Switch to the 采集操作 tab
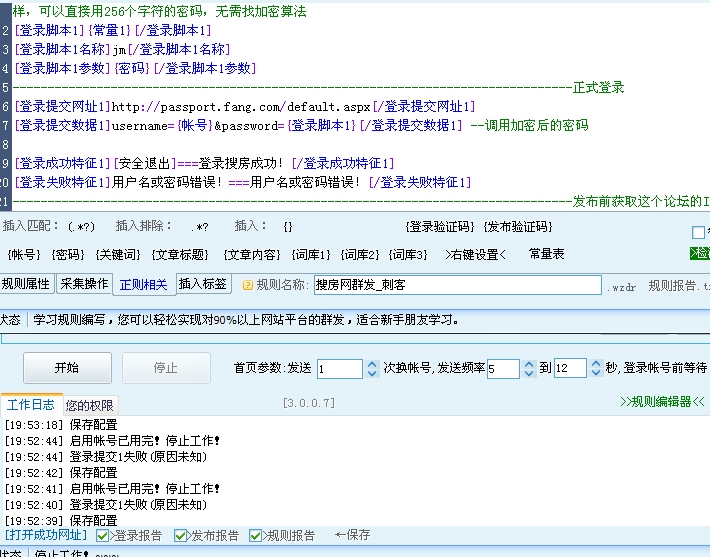Viewport: 710px width, 557px height. (x=84, y=284)
